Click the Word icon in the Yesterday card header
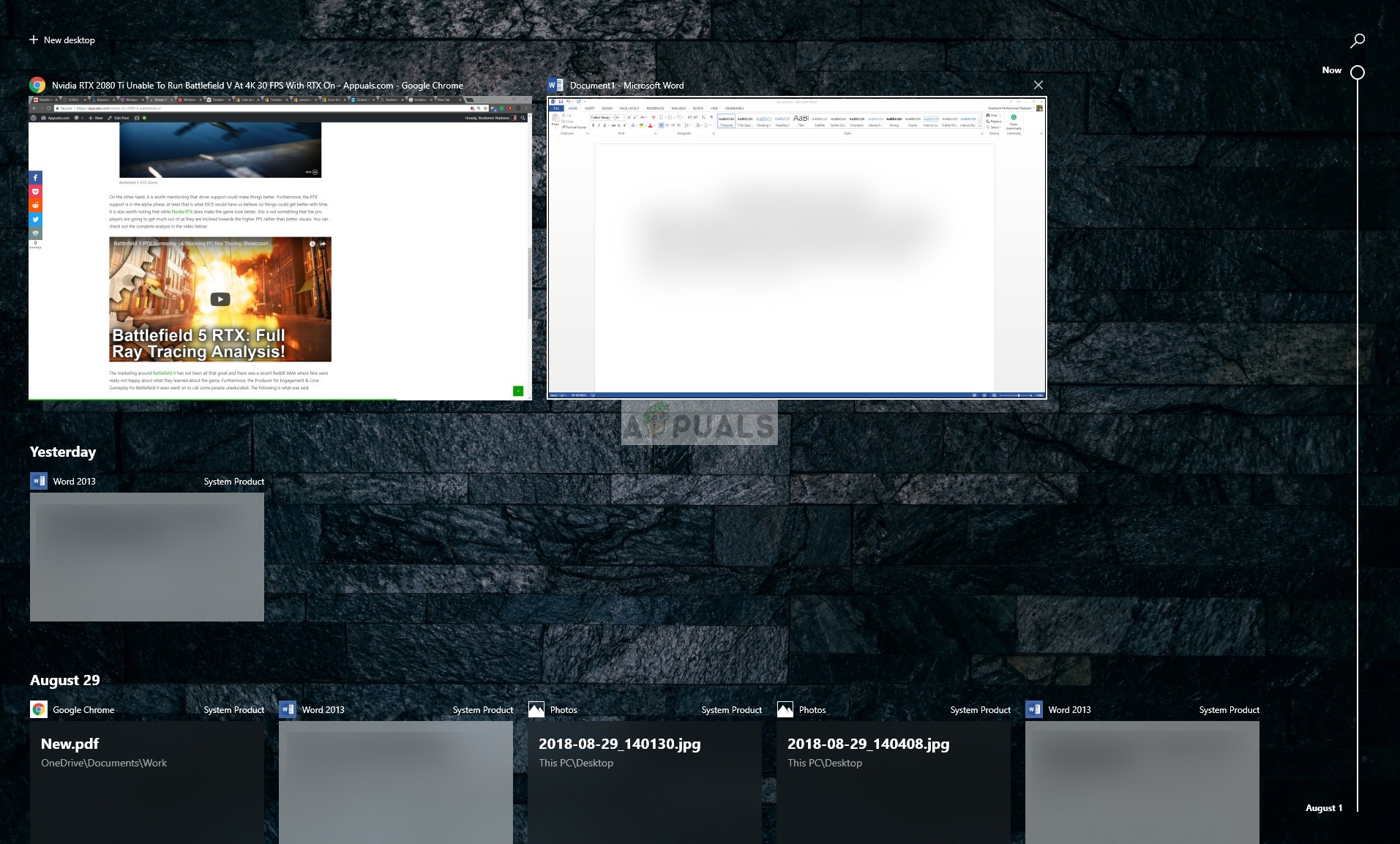 (x=38, y=481)
